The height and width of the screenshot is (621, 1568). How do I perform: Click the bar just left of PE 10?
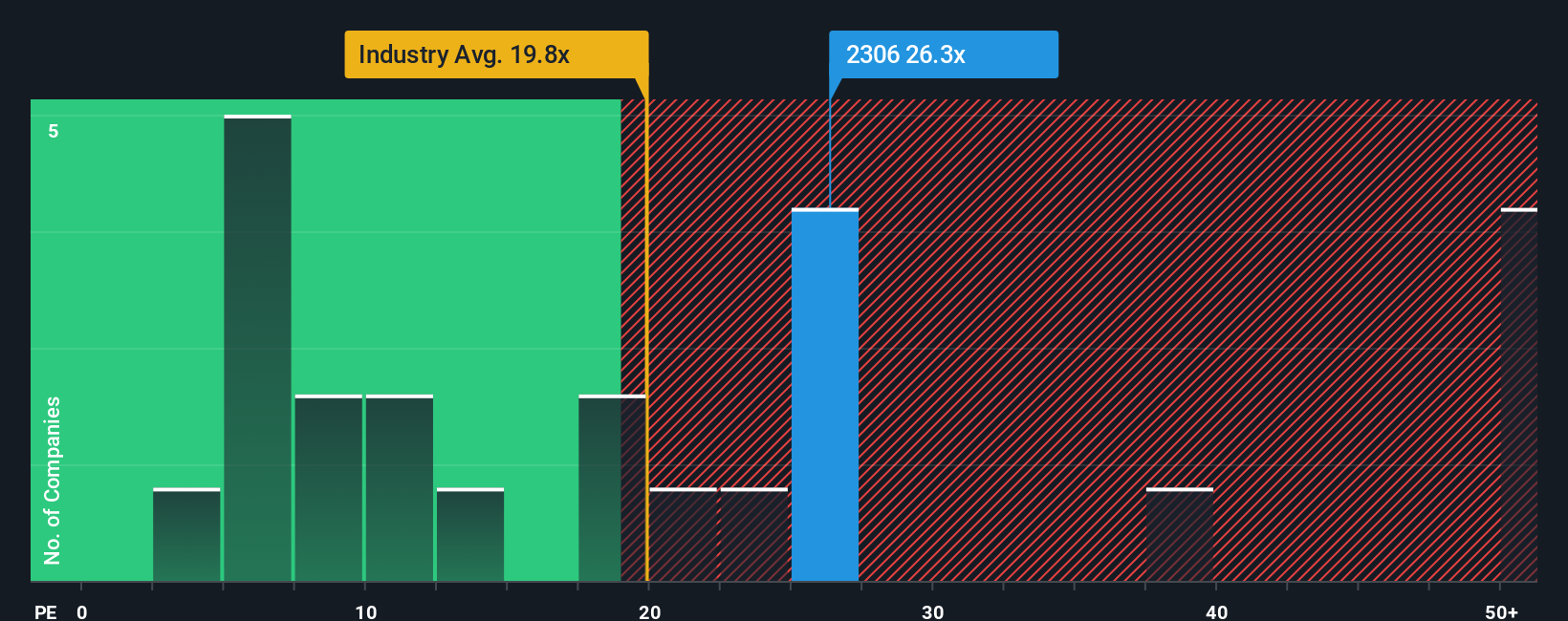329,488
